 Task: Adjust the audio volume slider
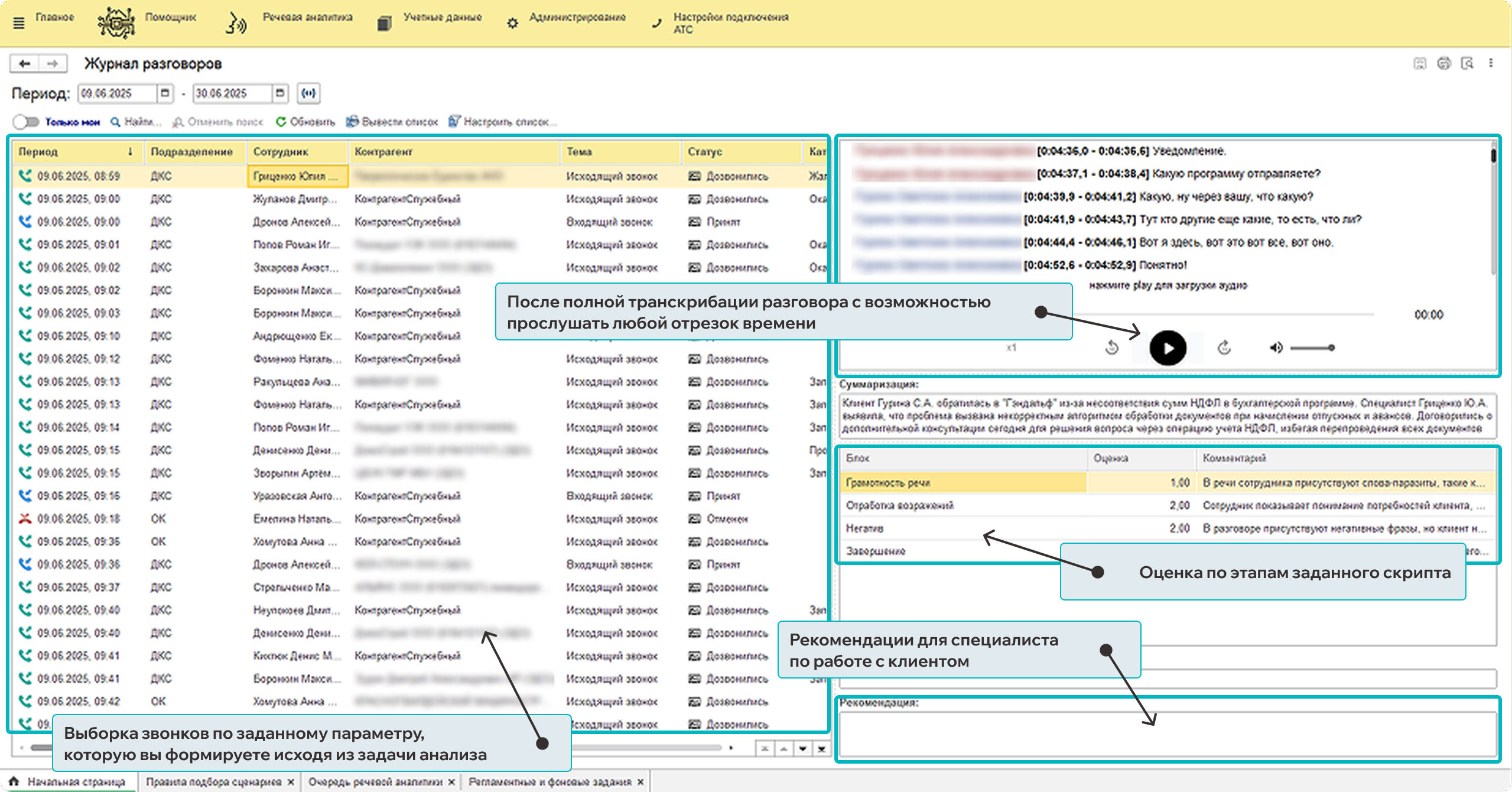1312,348
